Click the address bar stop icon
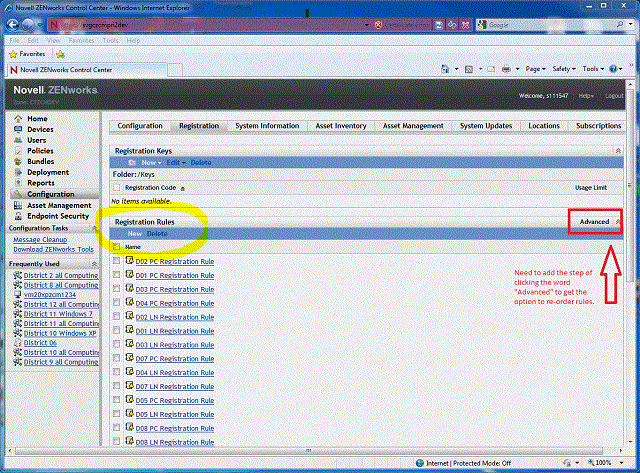Image resolution: width=640 pixels, height=473 pixels. point(465,25)
